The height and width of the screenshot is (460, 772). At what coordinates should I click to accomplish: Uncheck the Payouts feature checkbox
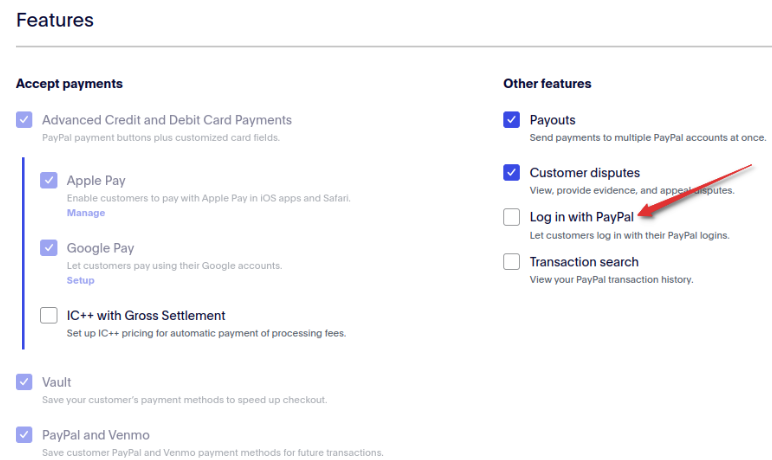tap(512, 120)
